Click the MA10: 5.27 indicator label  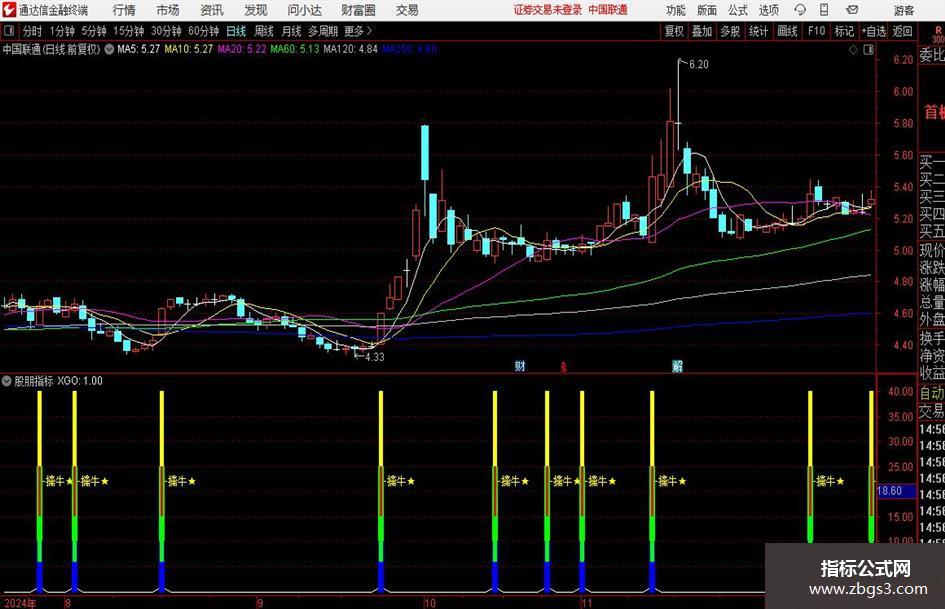click(x=189, y=49)
